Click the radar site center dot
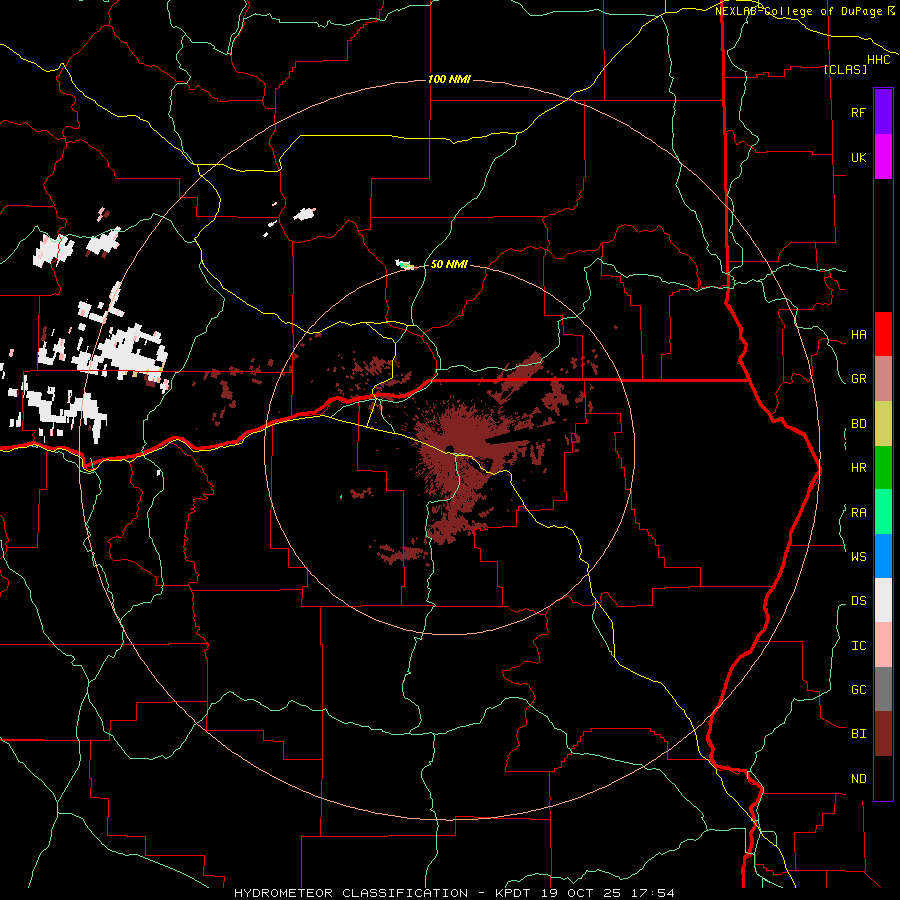 tap(450, 448)
